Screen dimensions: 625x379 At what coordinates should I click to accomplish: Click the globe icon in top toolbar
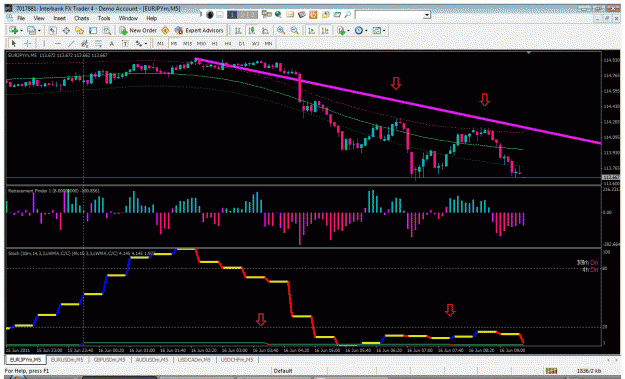[x=278, y=15]
